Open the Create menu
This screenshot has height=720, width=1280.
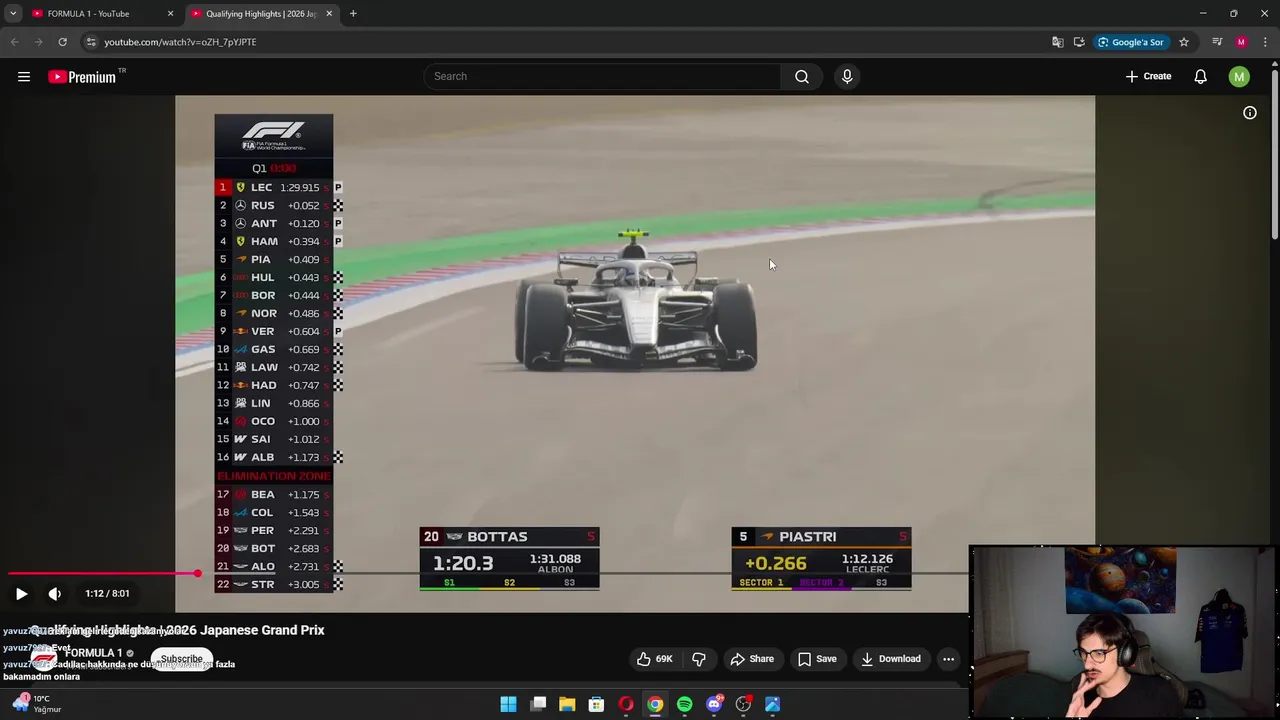[1148, 76]
